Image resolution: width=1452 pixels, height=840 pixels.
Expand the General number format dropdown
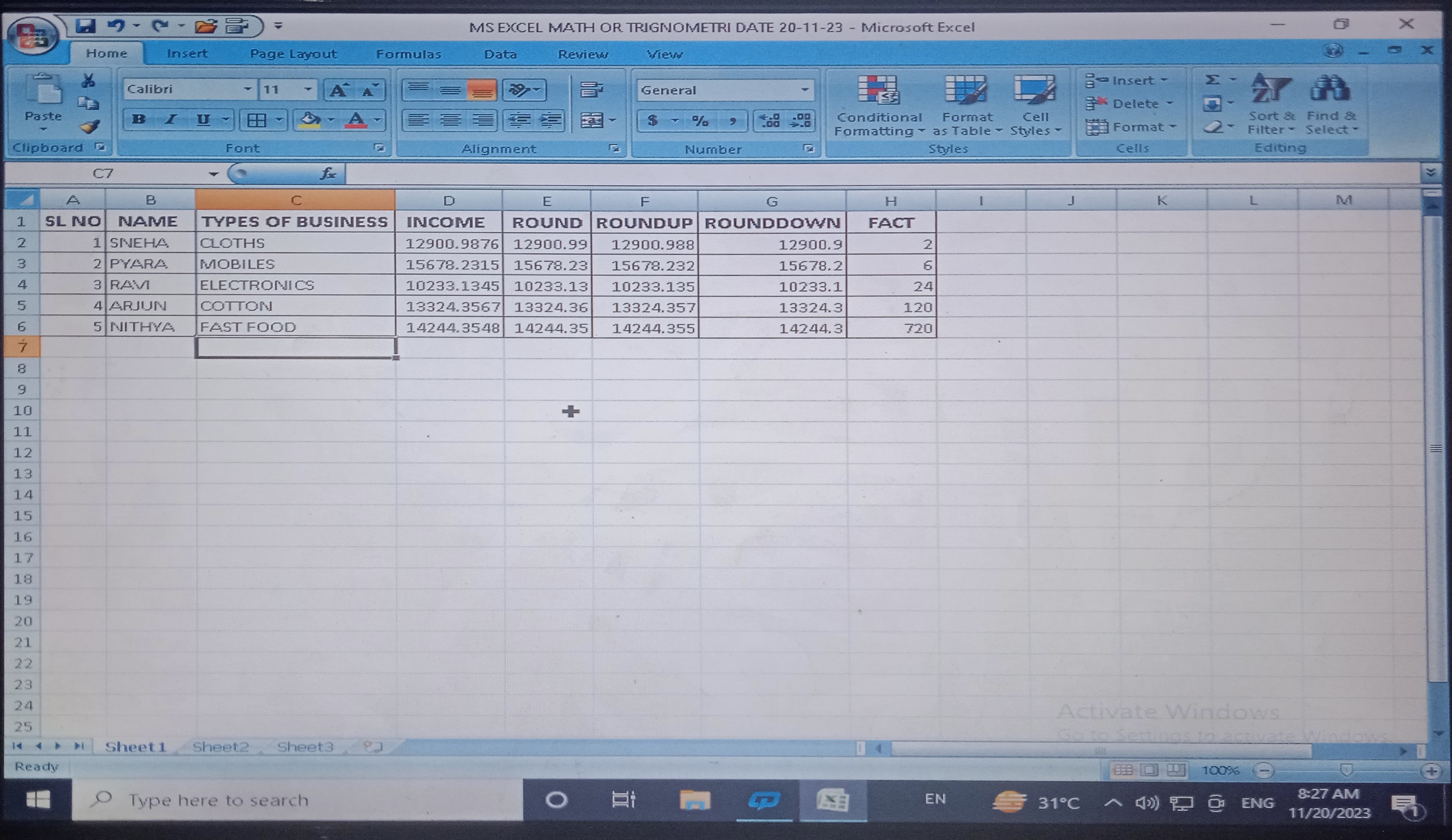(x=804, y=90)
